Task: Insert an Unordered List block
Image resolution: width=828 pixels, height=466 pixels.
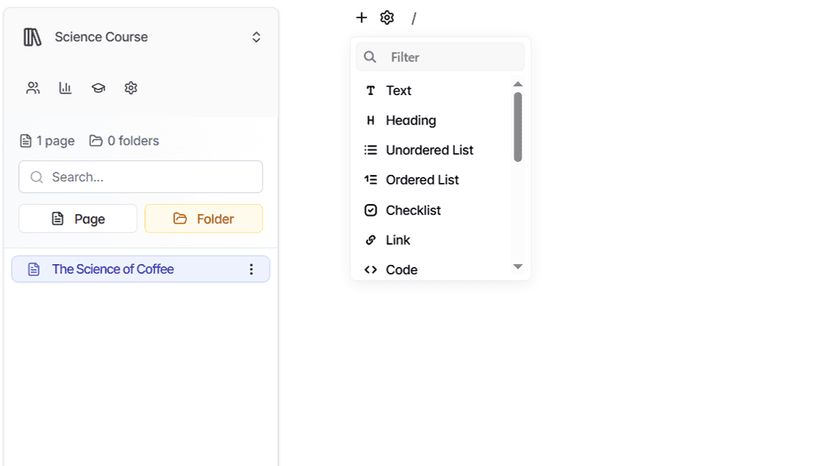Action: click(429, 150)
